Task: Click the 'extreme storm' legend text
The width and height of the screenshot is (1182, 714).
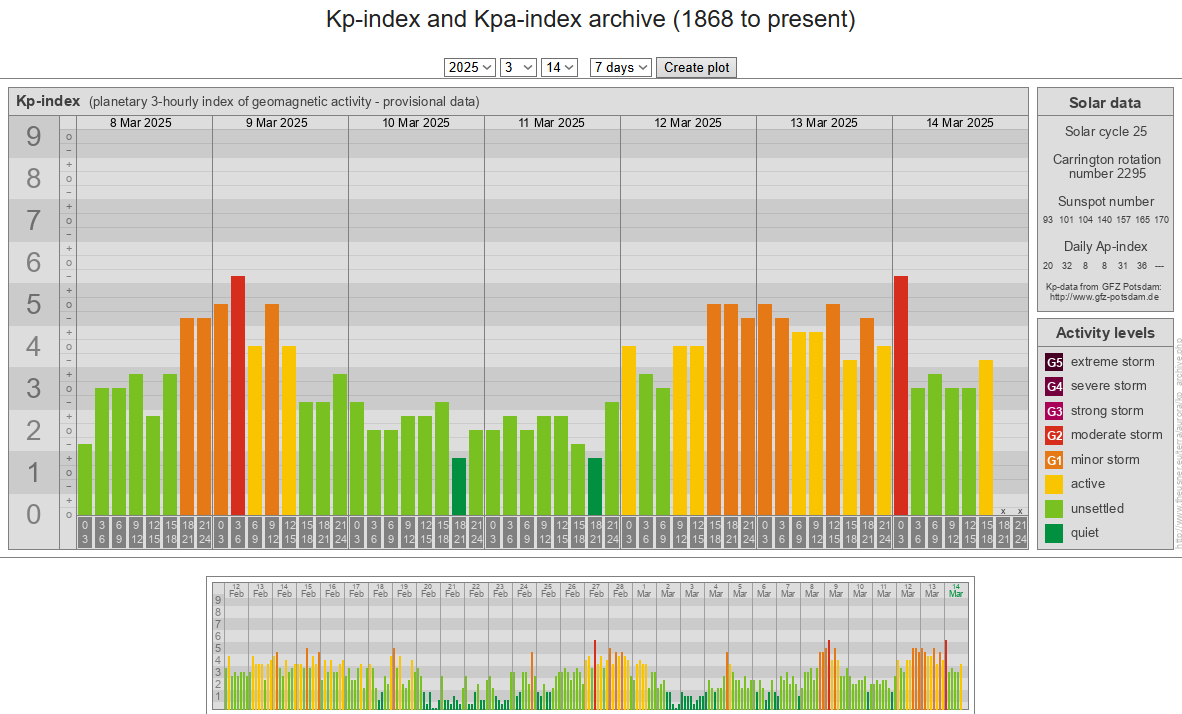Action: 1113,362
